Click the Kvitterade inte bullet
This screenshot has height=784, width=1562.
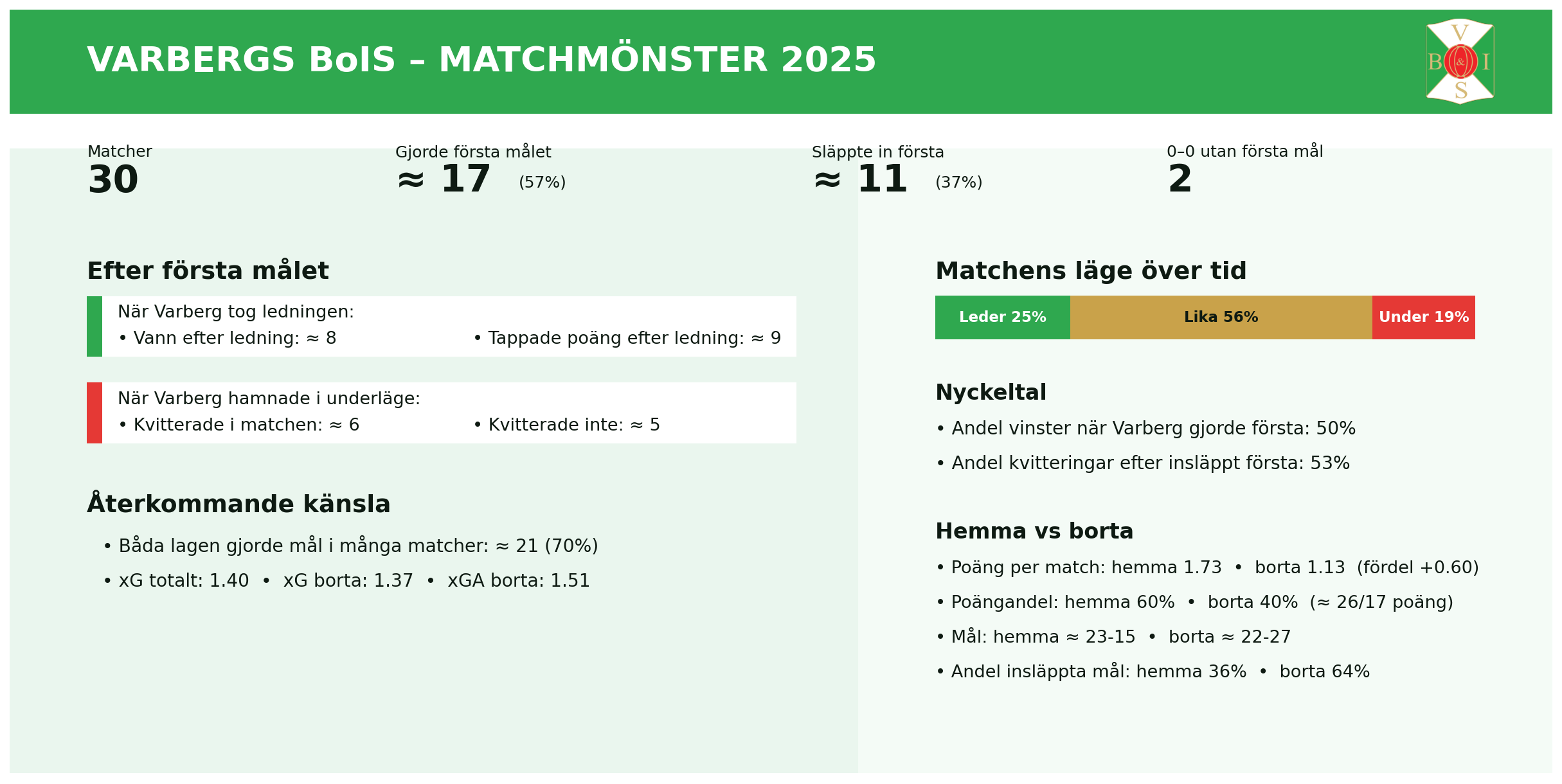click(566, 425)
